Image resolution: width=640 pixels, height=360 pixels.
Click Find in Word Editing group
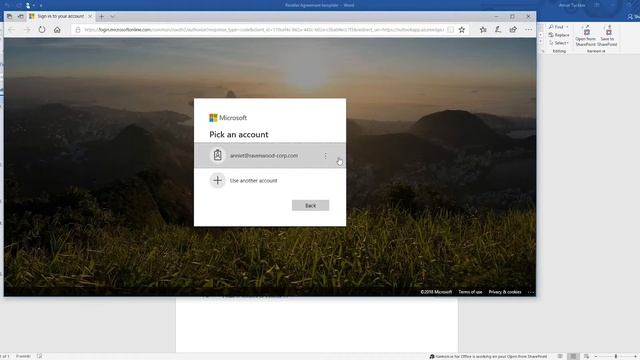click(x=556, y=27)
